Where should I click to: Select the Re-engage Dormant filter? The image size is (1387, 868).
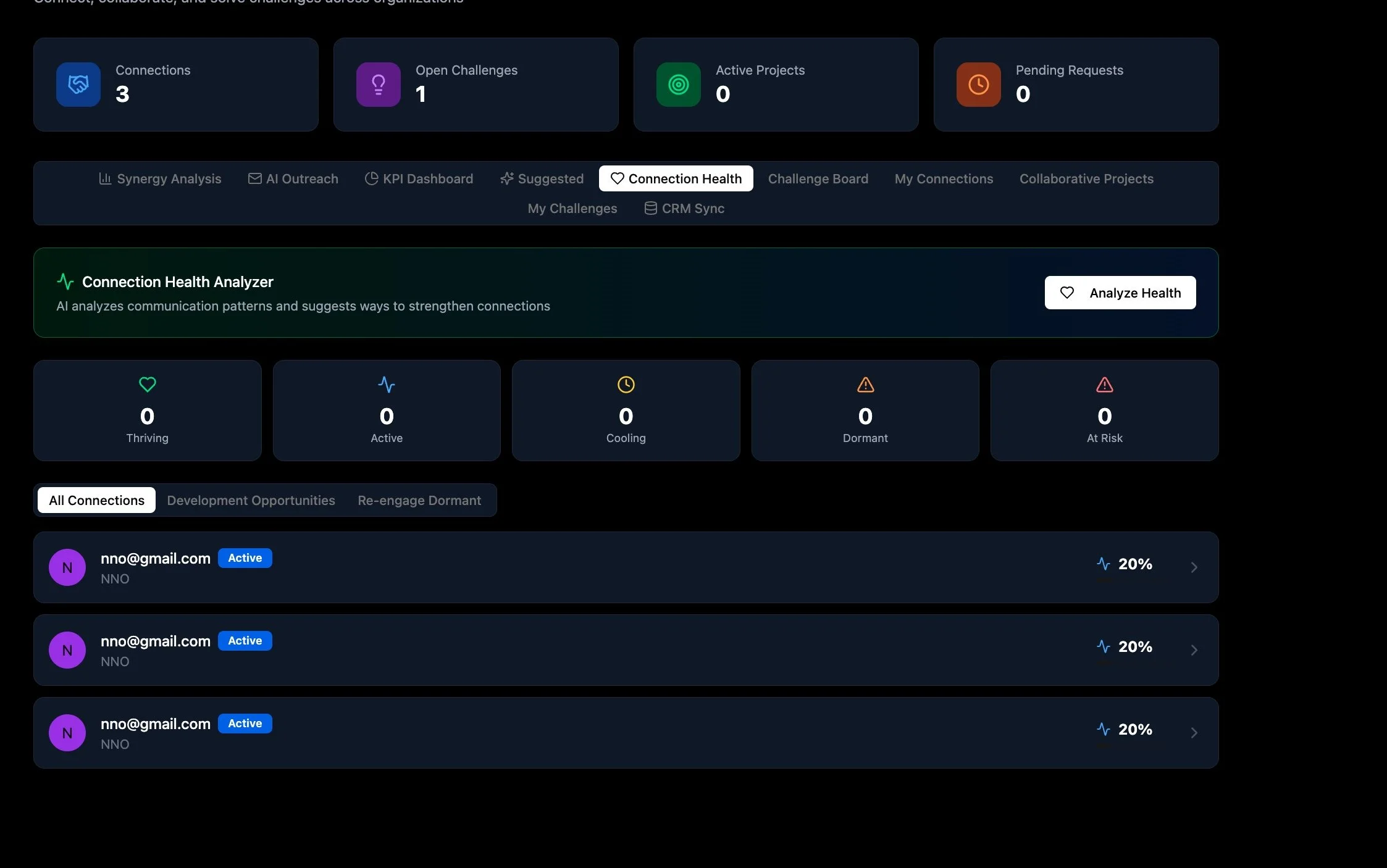419,501
